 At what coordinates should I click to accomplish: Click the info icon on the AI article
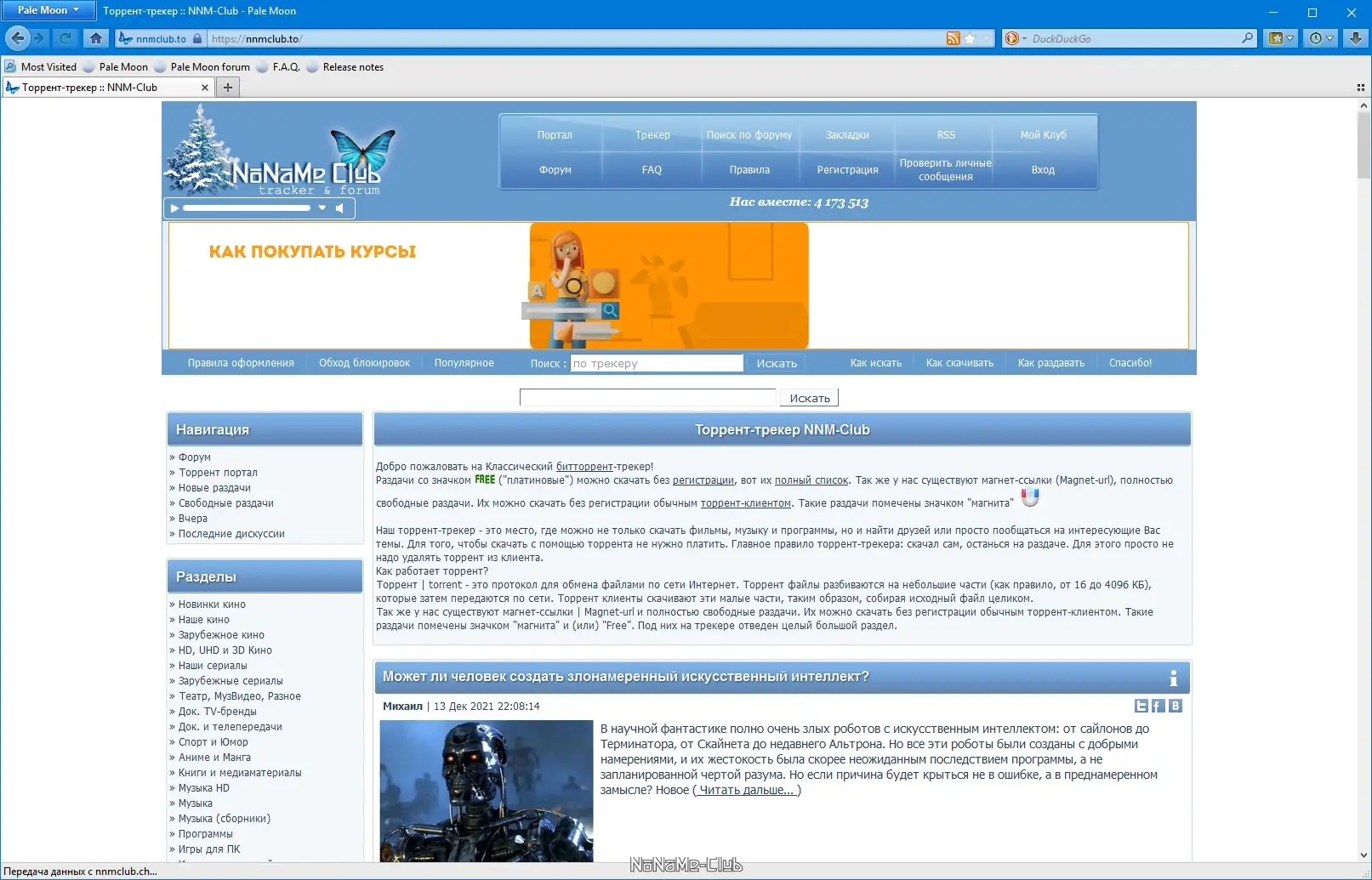[x=1173, y=678]
